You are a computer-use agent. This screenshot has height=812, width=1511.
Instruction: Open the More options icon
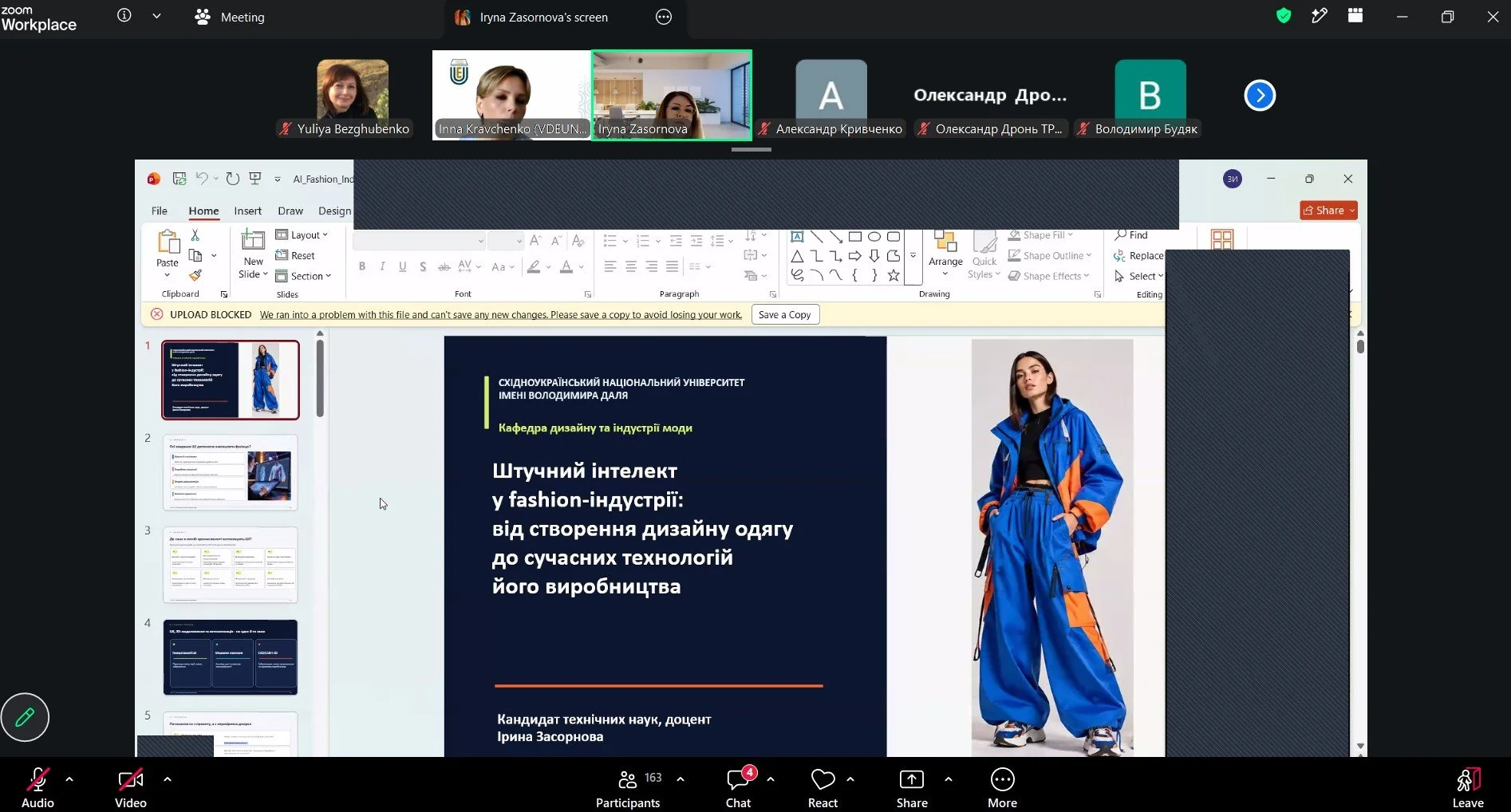(x=1002, y=779)
